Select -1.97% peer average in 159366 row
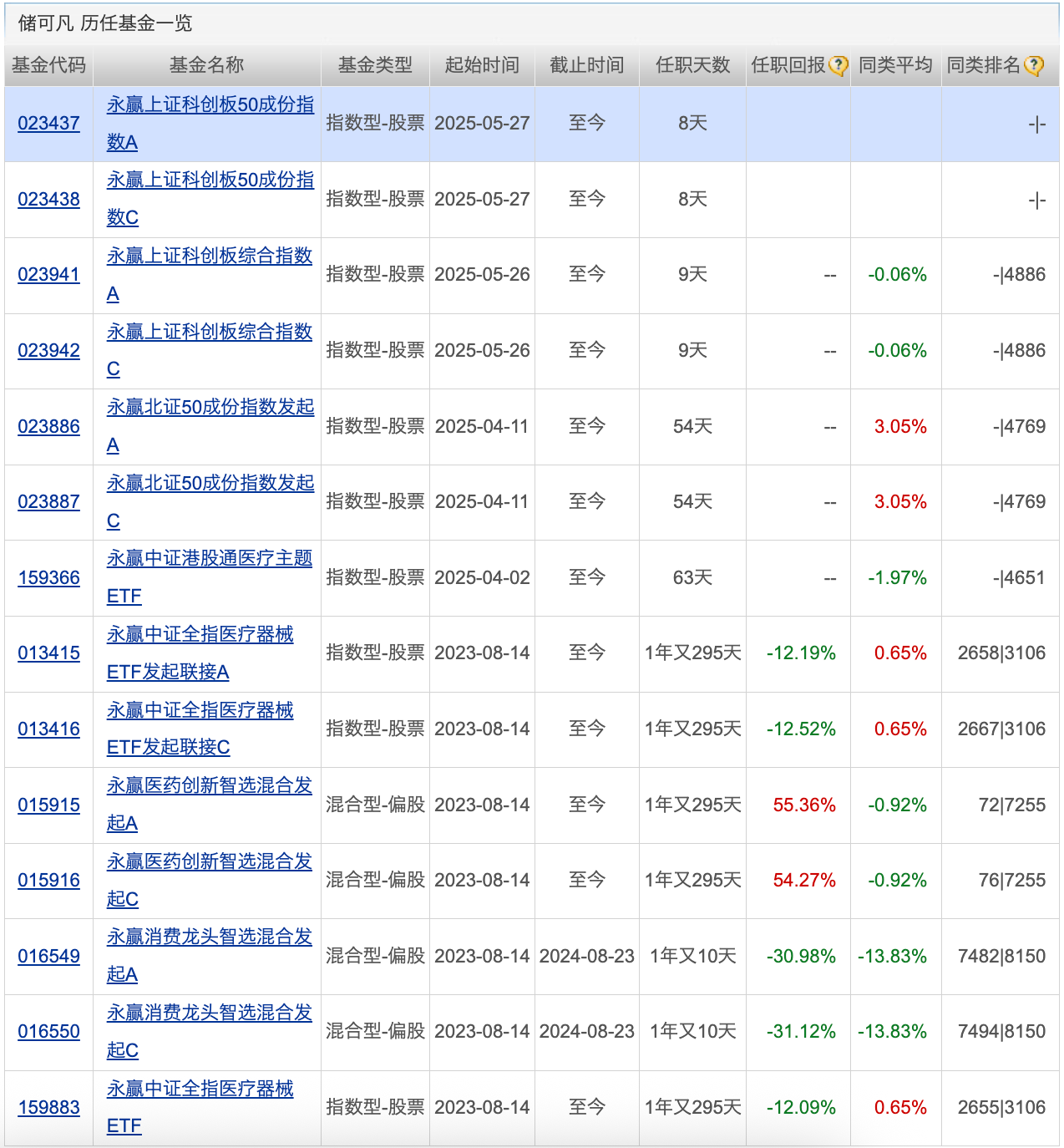Screen dimensions: 1064x1148 click(898, 578)
